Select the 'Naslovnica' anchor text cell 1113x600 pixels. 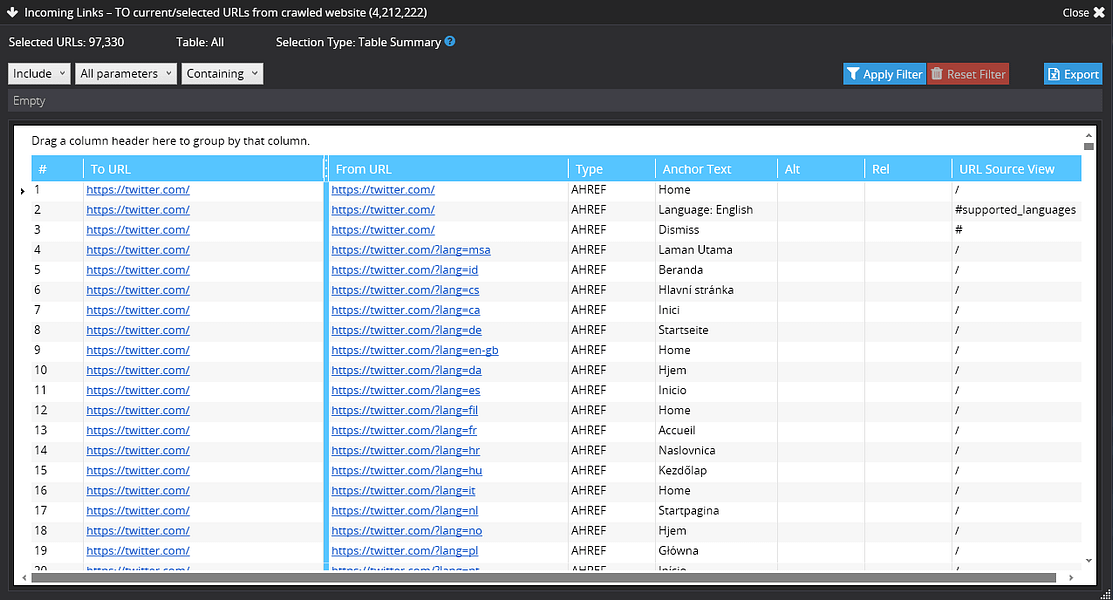[x=716, y=450]
